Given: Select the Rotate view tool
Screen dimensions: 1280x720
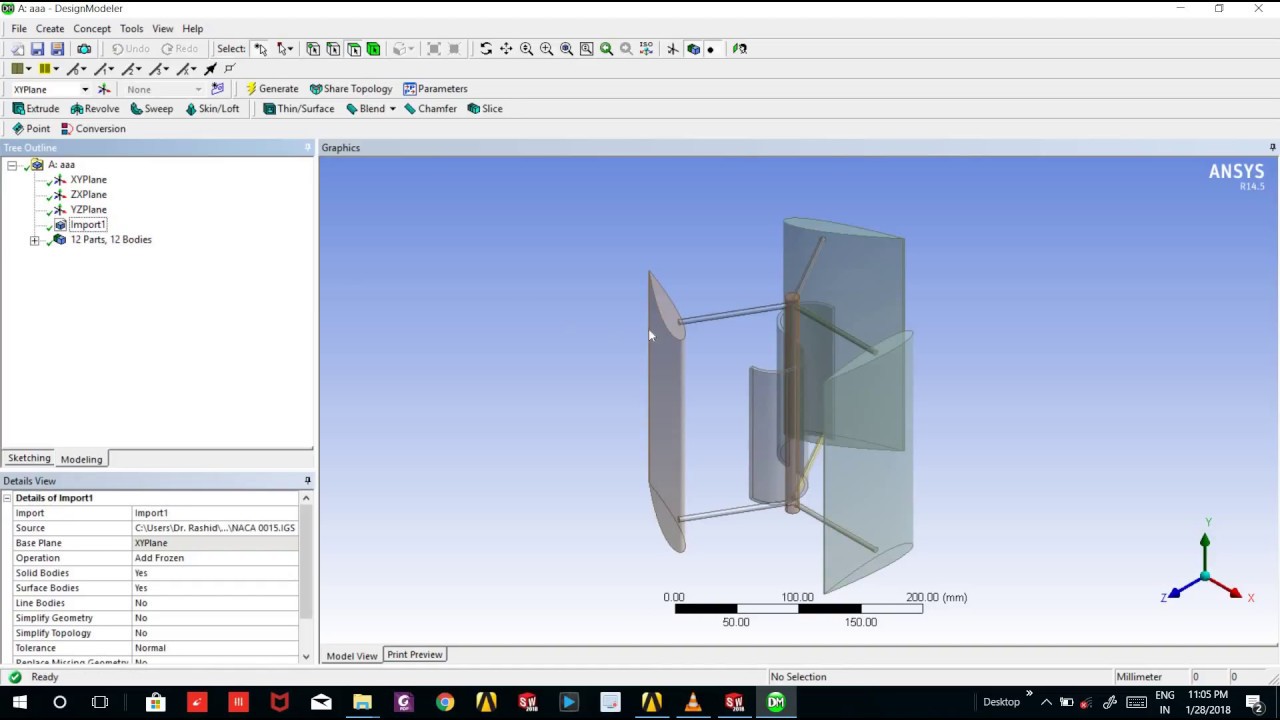Looking at the screenshot, I should coord(486,48).
